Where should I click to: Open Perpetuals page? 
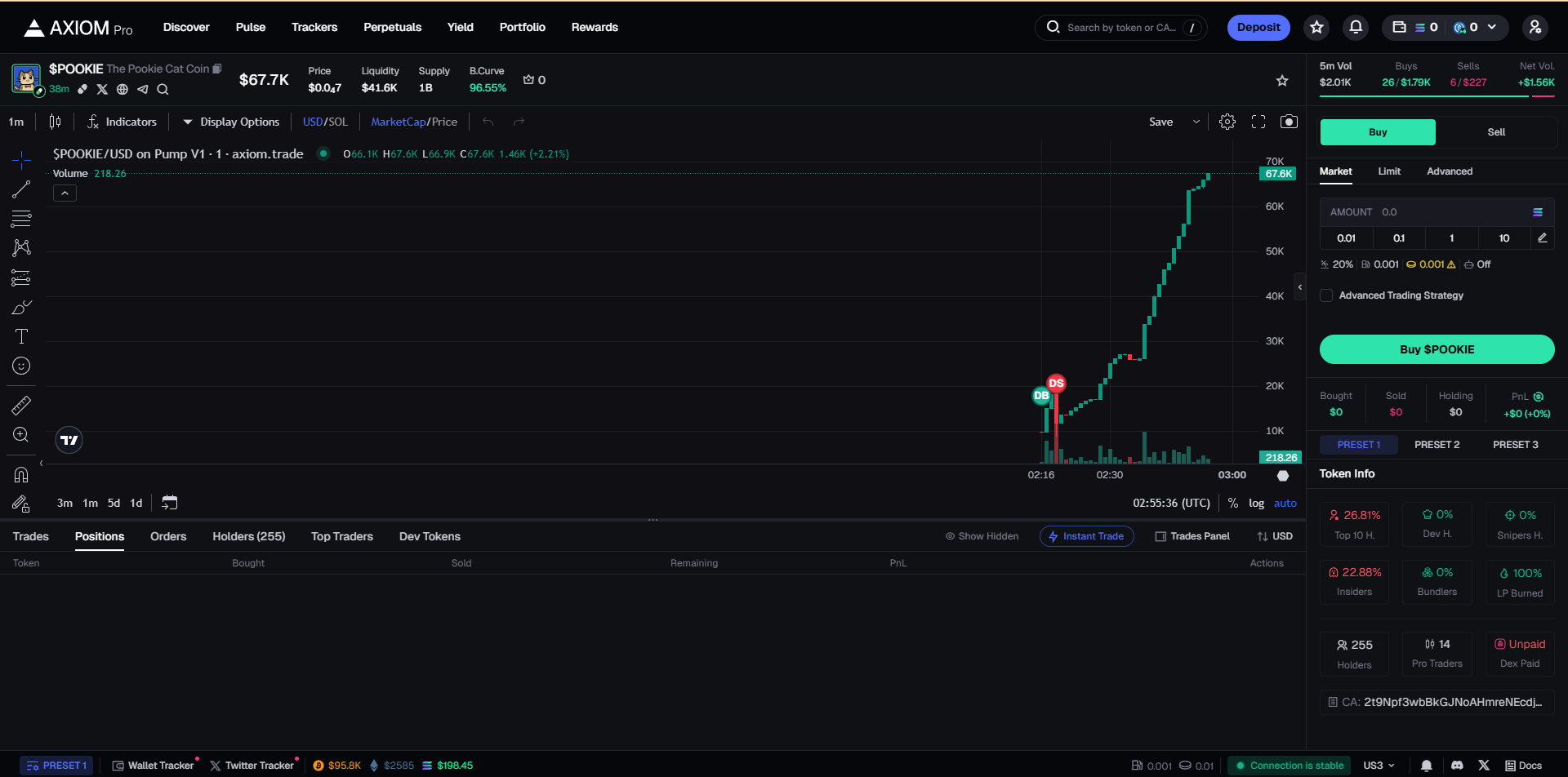tap(392, 27)
